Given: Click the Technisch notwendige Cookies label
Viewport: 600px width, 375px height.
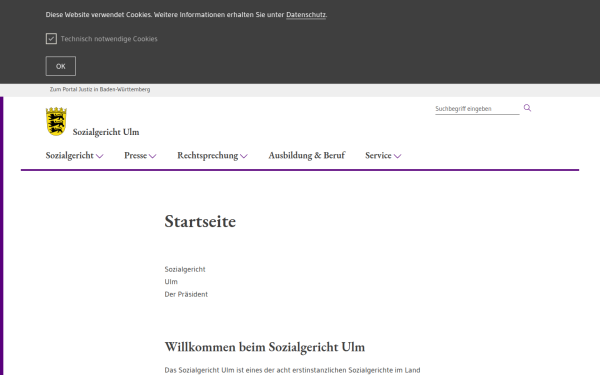Looking at the screenshot, I should pos(109,39).
